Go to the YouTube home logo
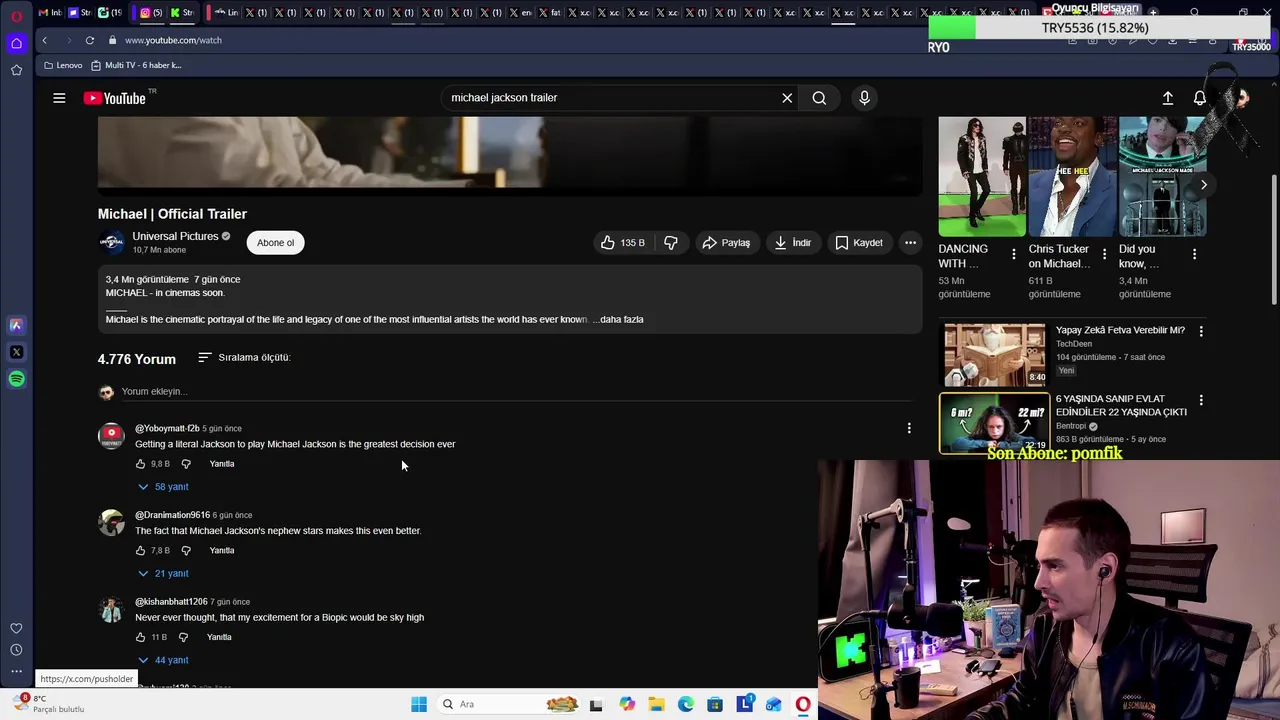 pos(114,98)
